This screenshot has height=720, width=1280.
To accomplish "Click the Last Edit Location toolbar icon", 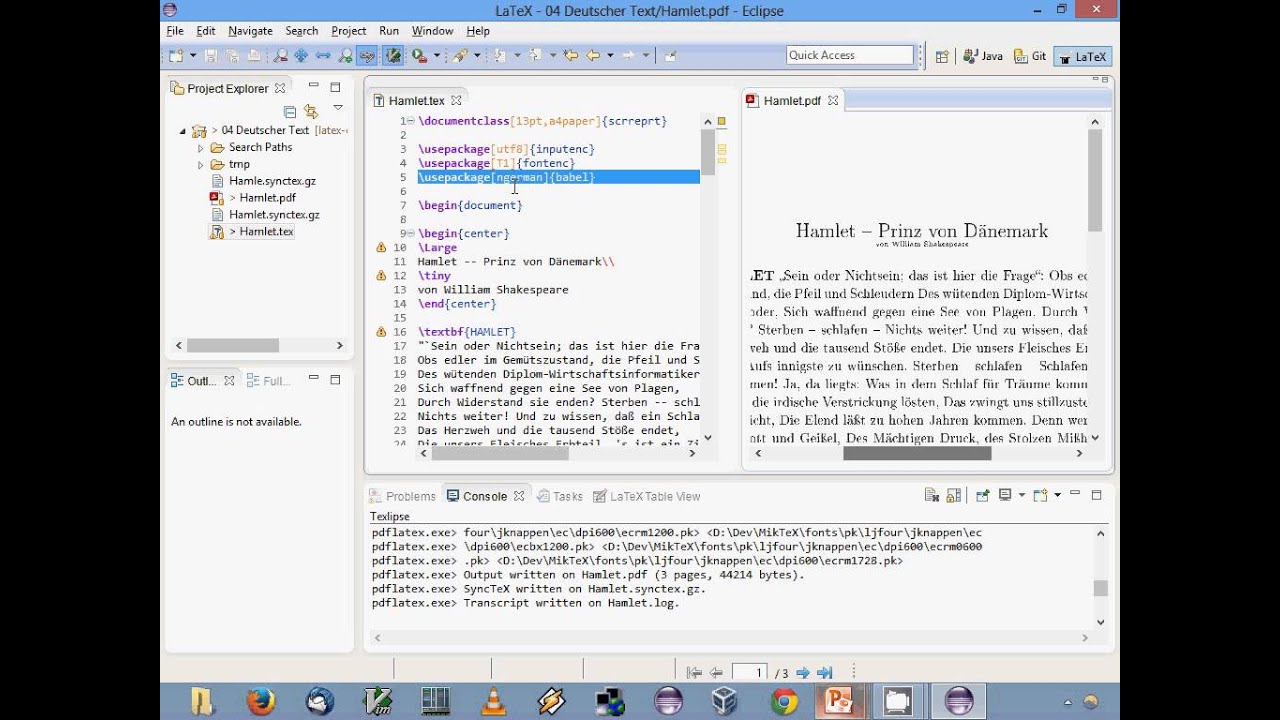I will tap(571, 56).
